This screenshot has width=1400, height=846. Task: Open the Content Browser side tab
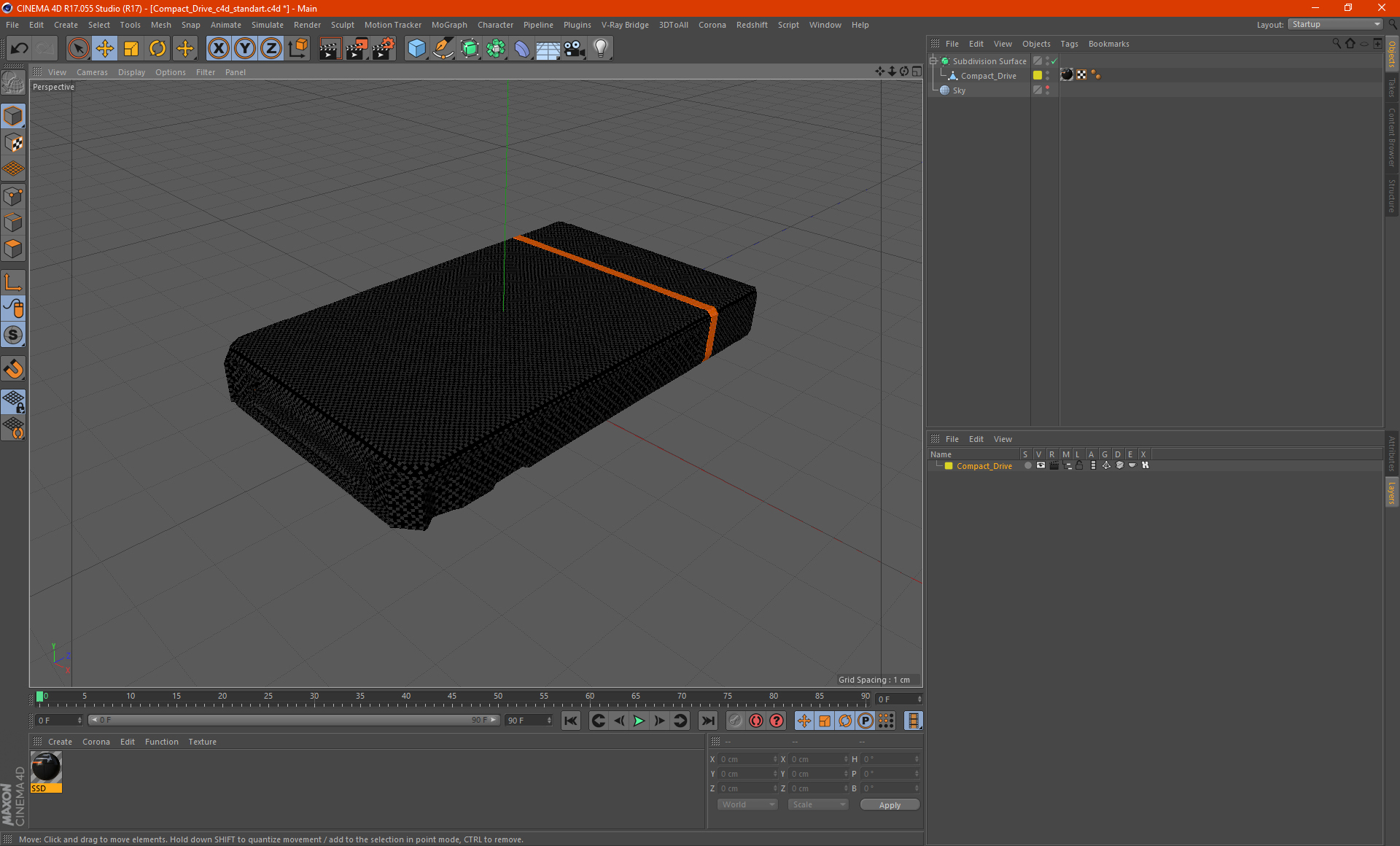(x=1391, y=137)
